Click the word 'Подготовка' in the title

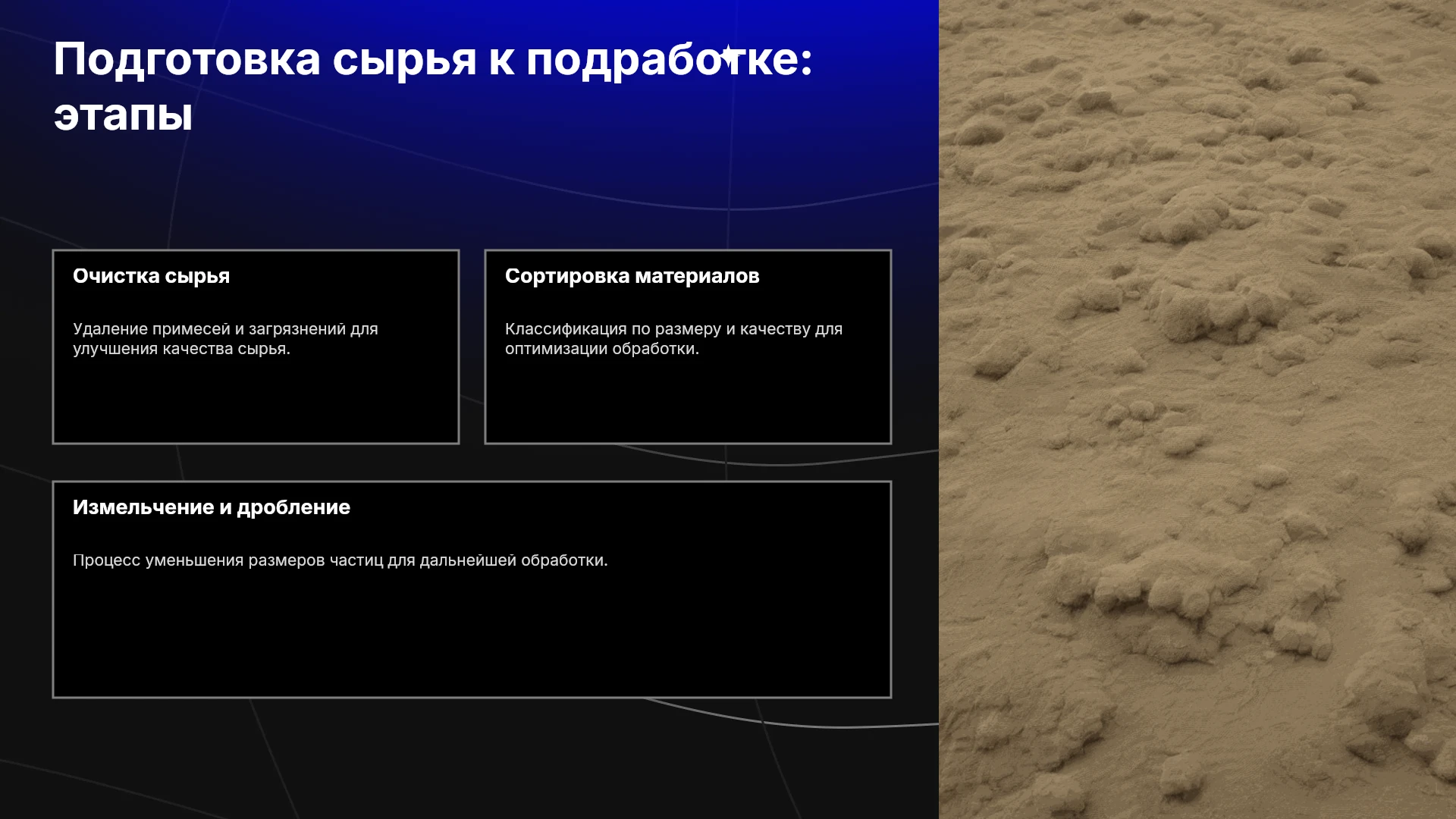tap(187, 61)
